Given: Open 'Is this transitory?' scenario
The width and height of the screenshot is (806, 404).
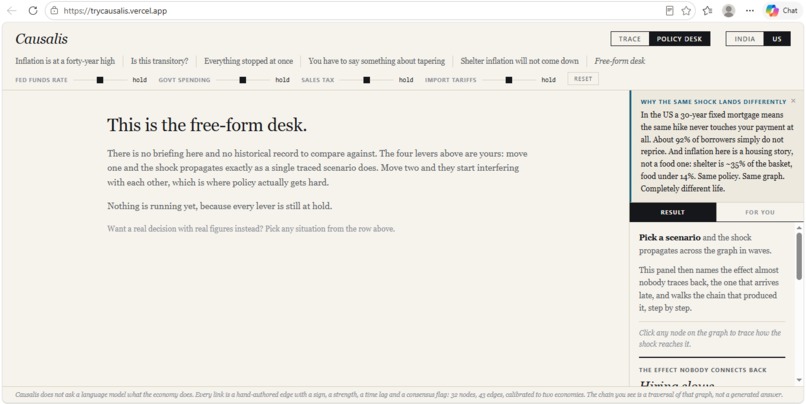Looking at the screenshot, I should click(159, 61).
